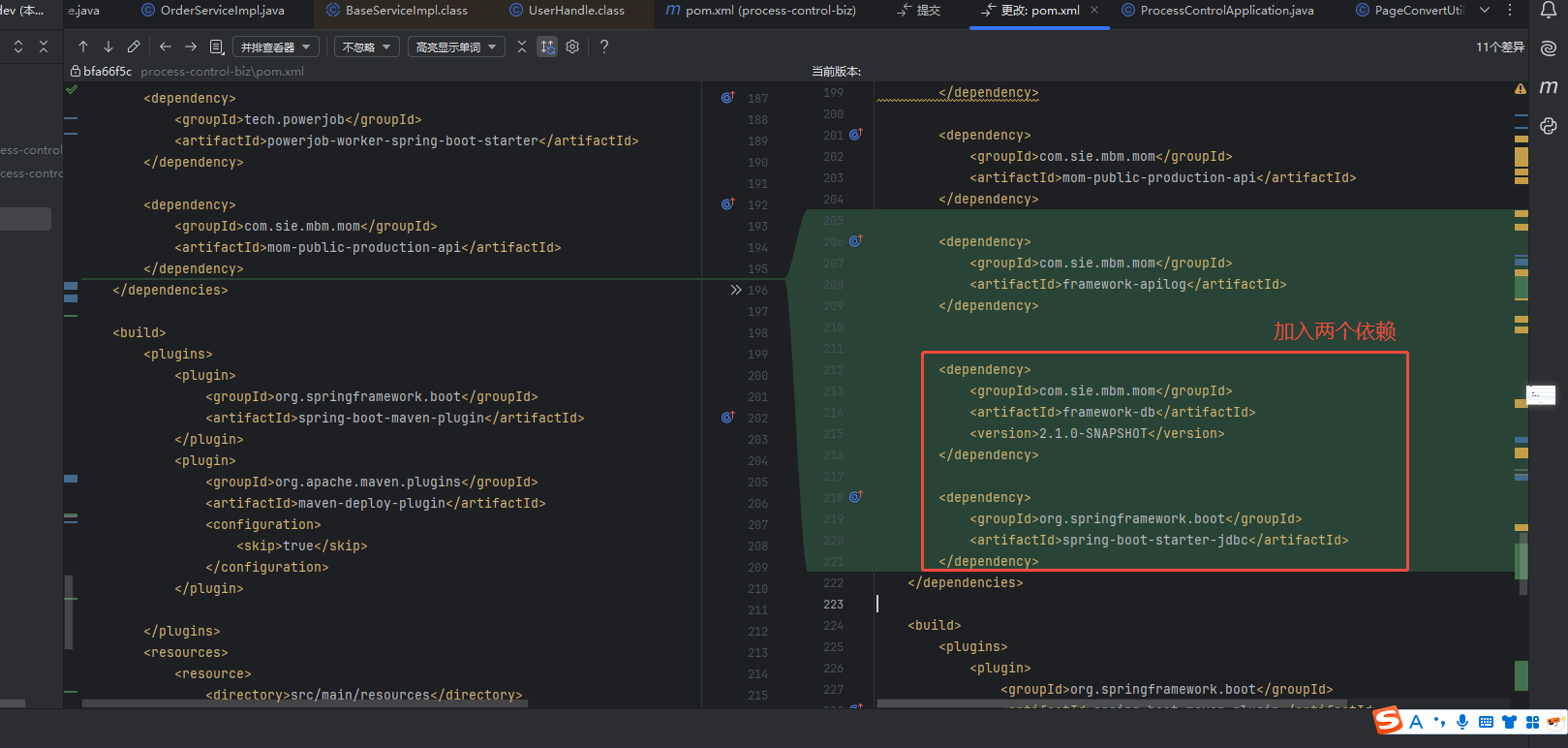Click the Sogou microphone voice input icon

(x=1462, y=722)
